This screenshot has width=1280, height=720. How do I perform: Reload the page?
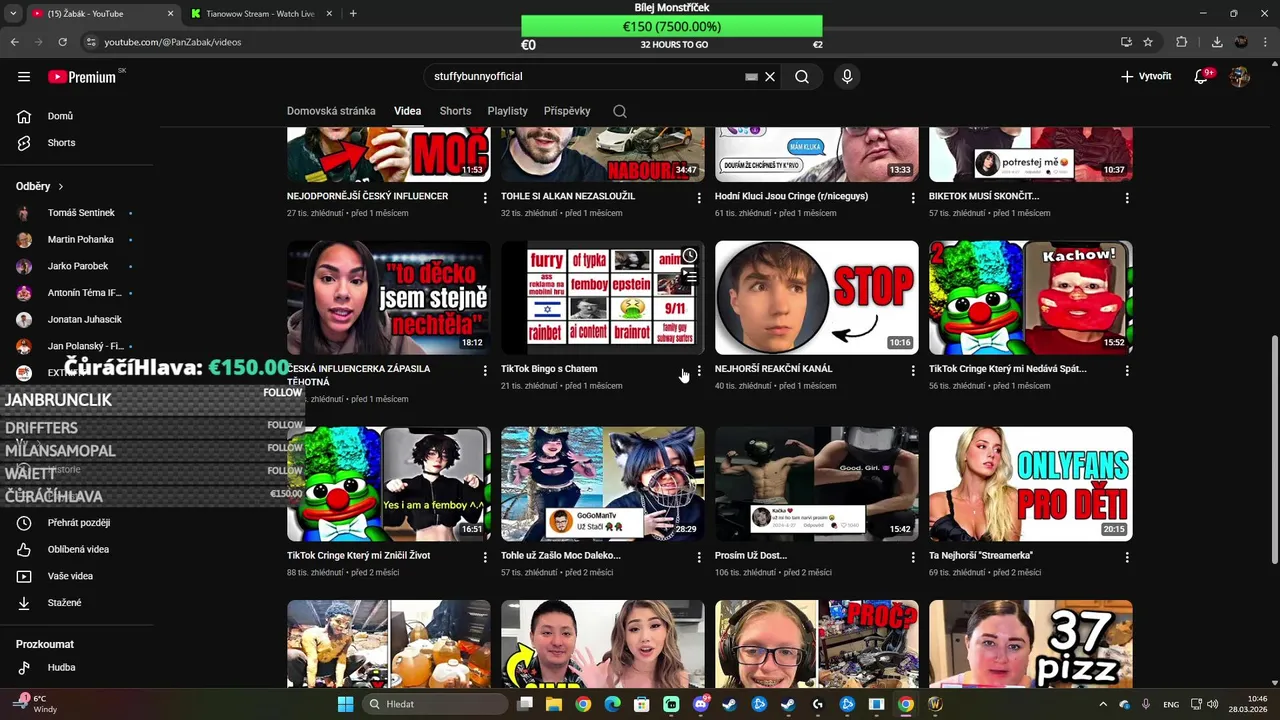pyautogui.click(x=62, y=42)
